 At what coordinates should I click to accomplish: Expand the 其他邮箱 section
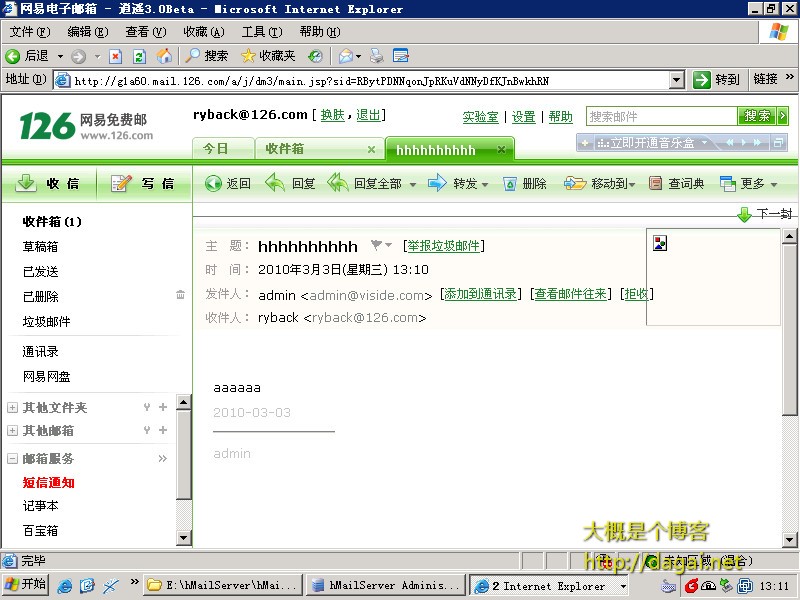click(x=12, y=431)
